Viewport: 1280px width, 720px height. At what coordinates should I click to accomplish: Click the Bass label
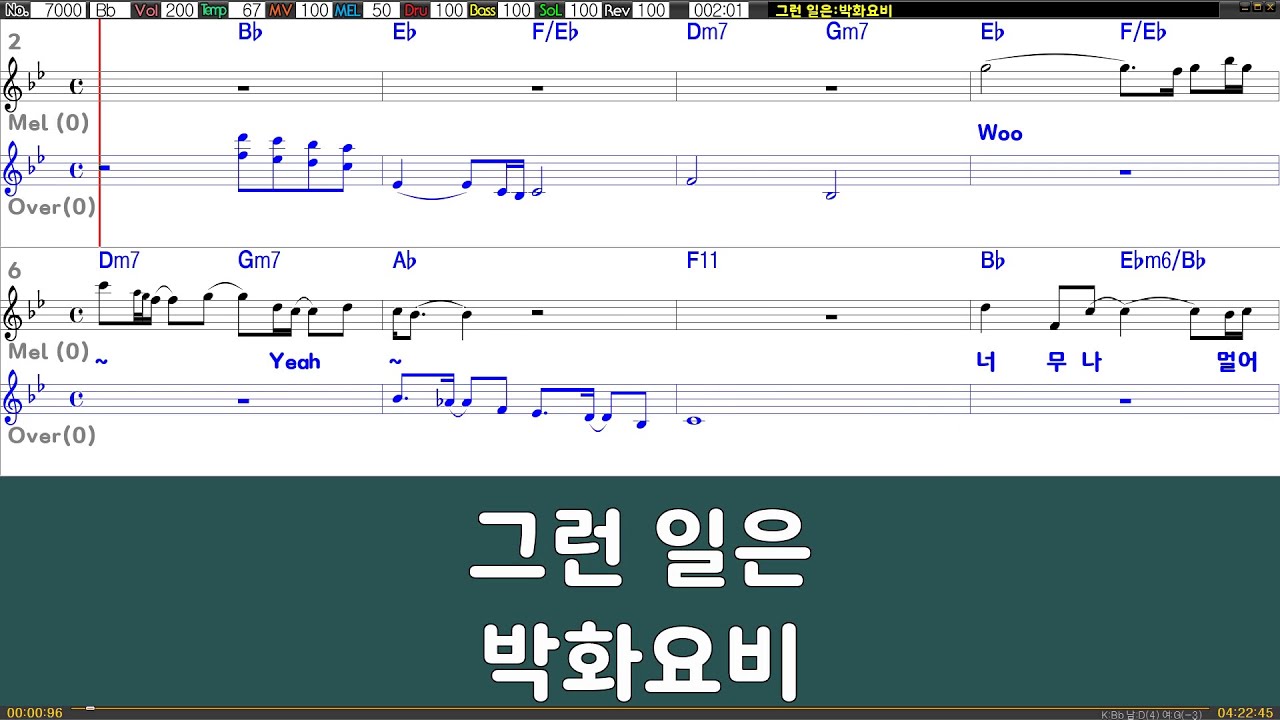point(483,10)
